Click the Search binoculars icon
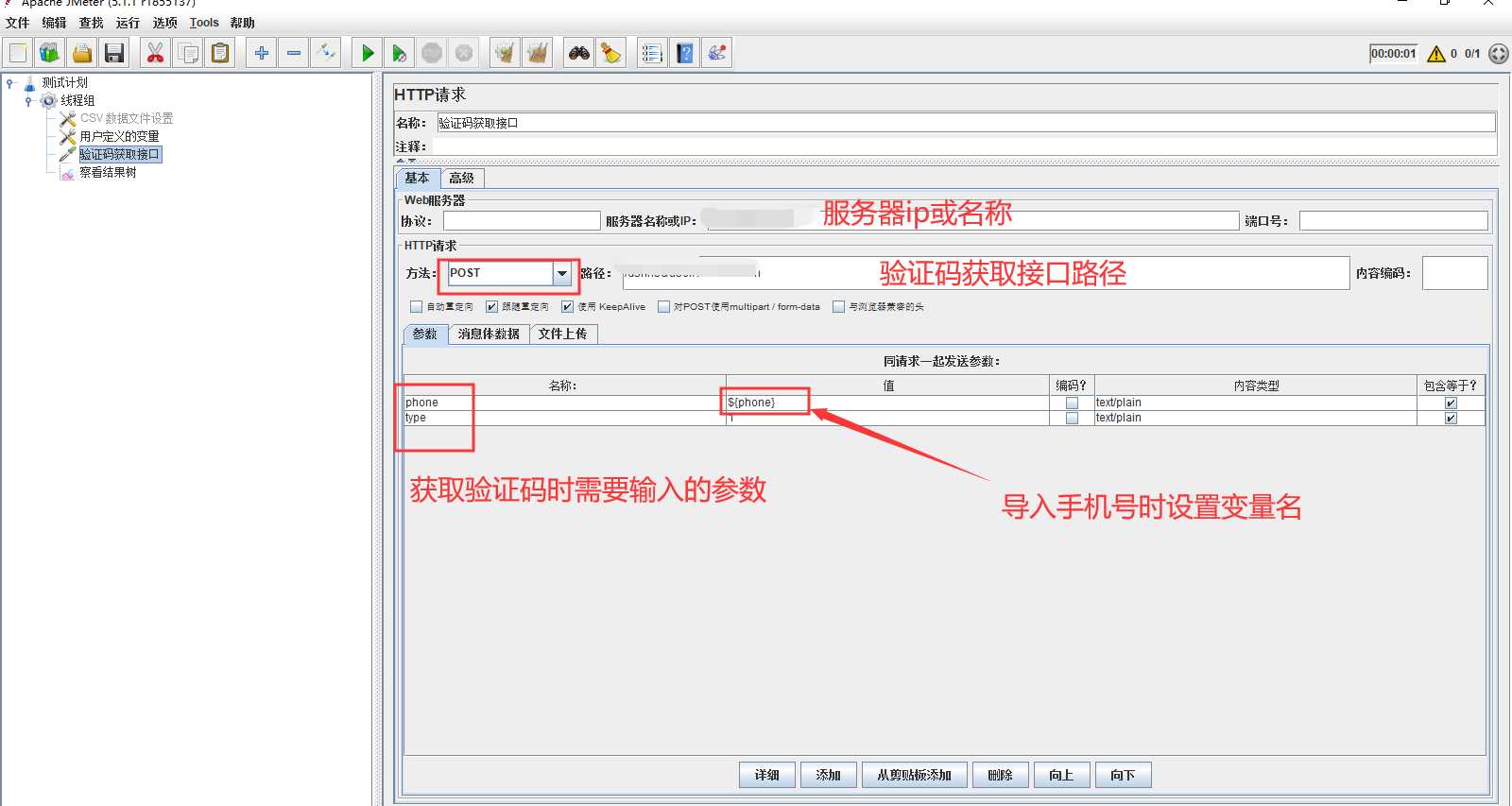This screenshot has height=806, width=1512. 579,53
